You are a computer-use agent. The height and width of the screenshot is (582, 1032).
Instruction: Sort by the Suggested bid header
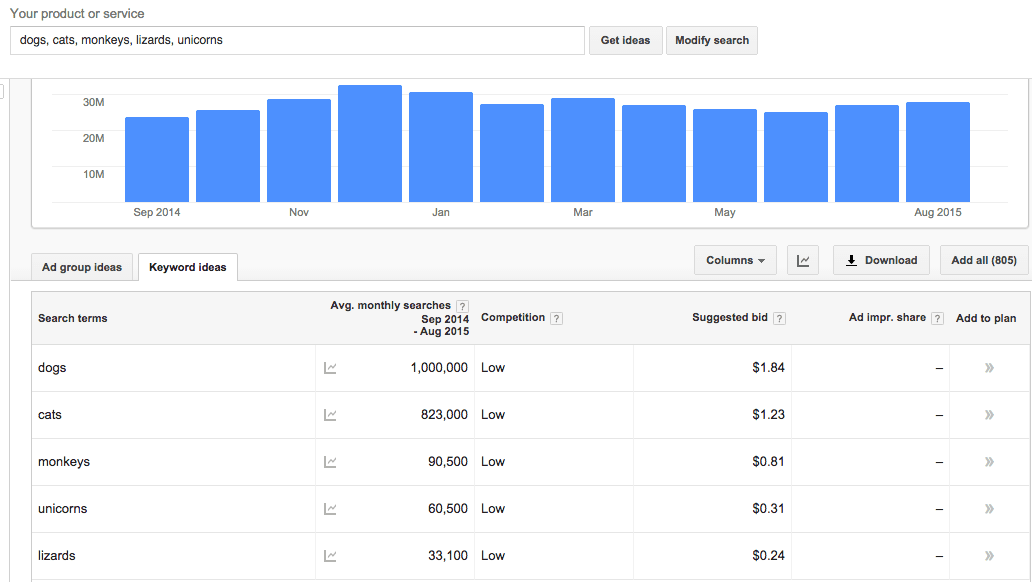(x=730, y=317)
